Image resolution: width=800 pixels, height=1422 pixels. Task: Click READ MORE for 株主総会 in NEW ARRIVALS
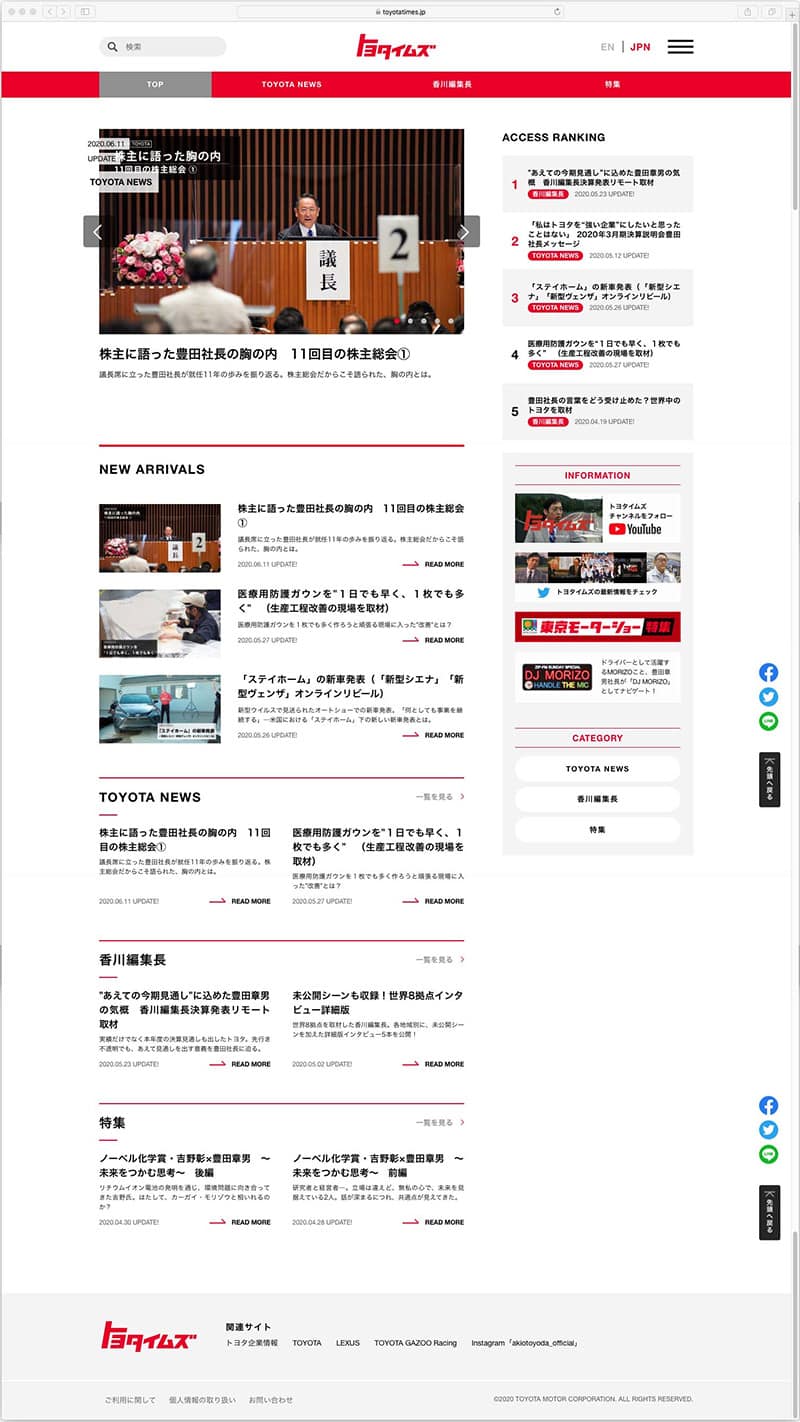click(433, 564)
